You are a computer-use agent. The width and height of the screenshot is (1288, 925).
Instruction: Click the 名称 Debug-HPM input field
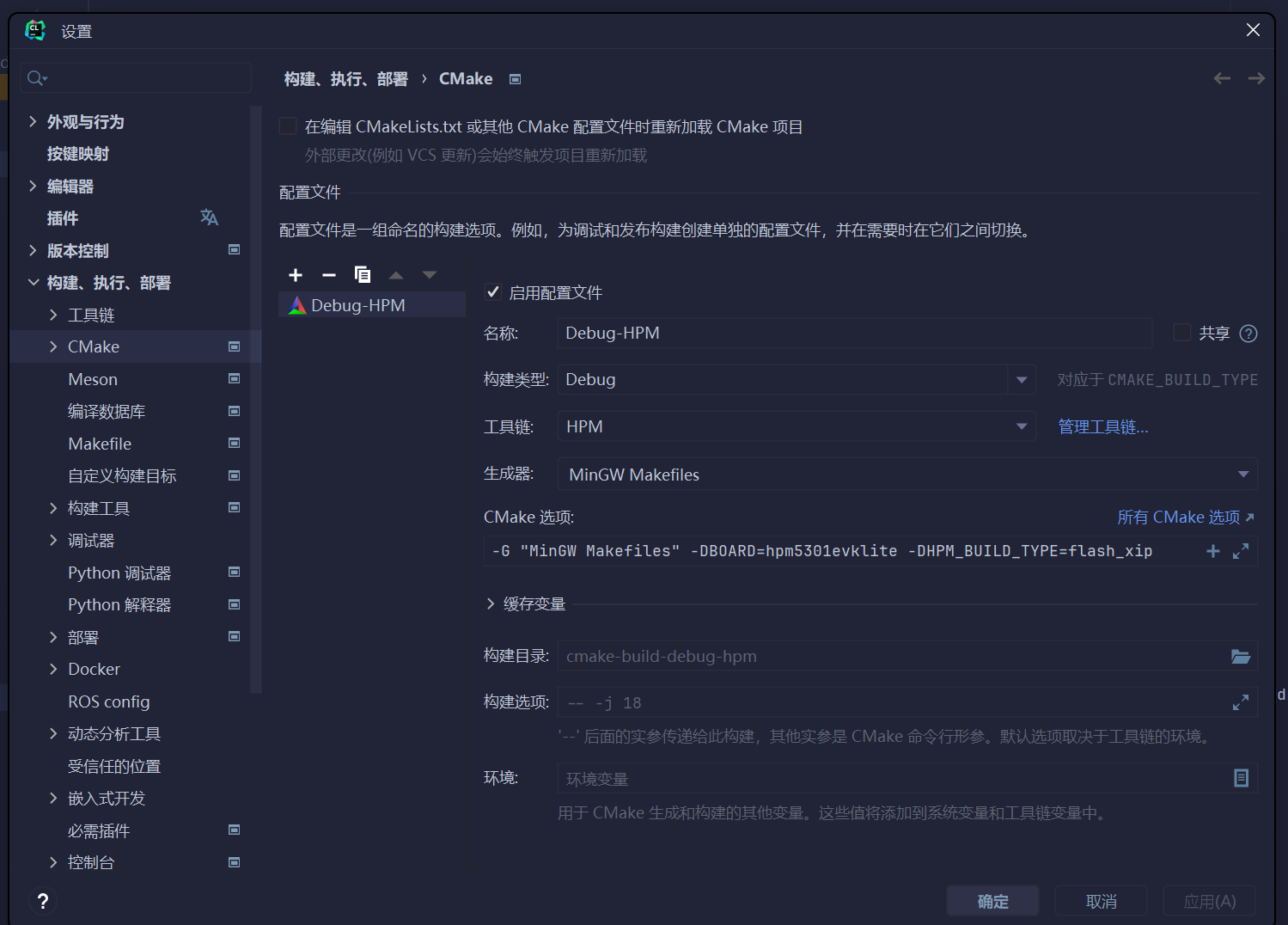[x=855, y=333]
